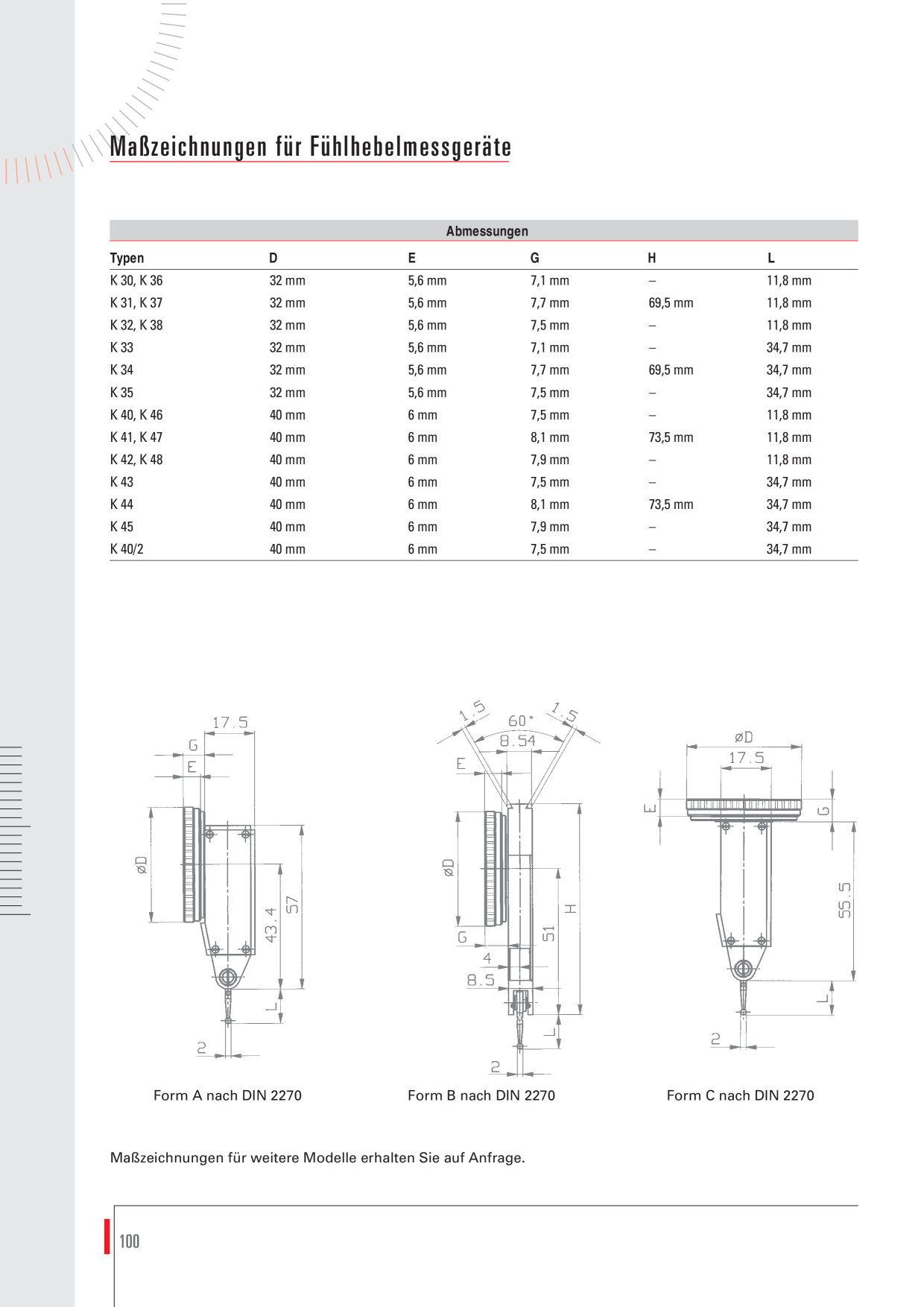Click the 'E' column header in the table

[x=411, y=258]
